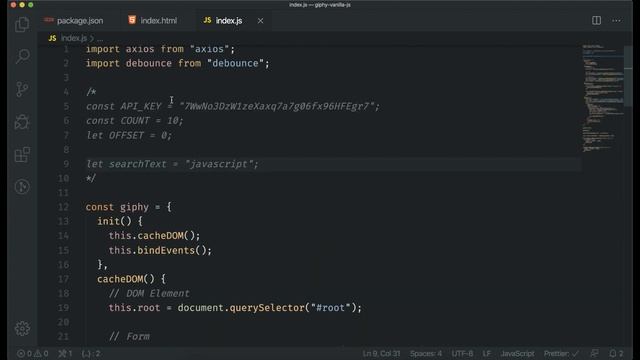Image resolution: width=640 pixels, height=360 pixels.
Task: Click the "const giphy = {" line
Action: 129,207
